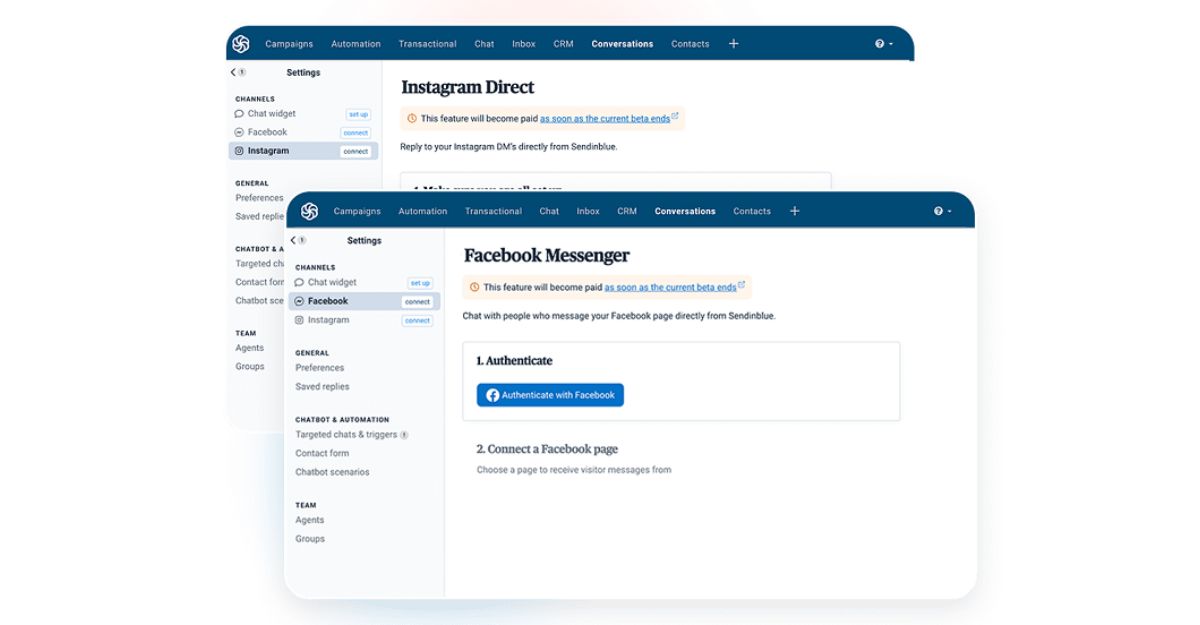Click set up button beside Chat widget, front window
The image size is (1200, 625).
coord(420,283)
